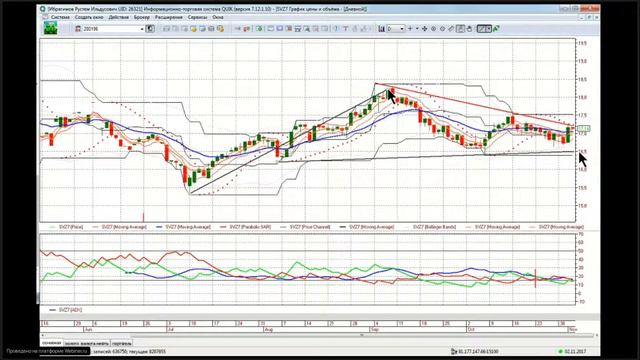The width and height of the screenshot is (640, 360).
Task: Click the green icon after line tool dropdown
Action: (496, 29)
